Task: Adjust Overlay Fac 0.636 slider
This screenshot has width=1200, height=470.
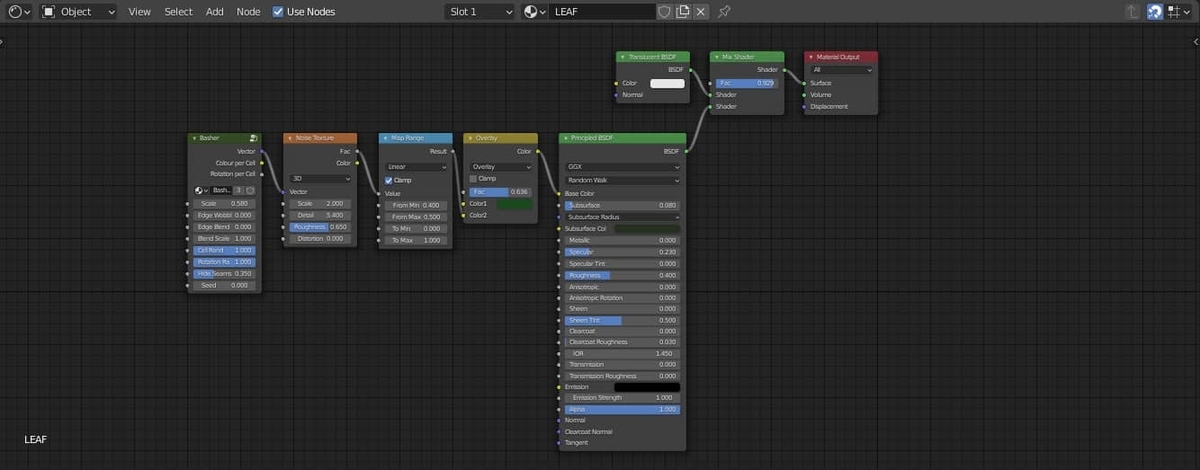Action: [501, 191]
